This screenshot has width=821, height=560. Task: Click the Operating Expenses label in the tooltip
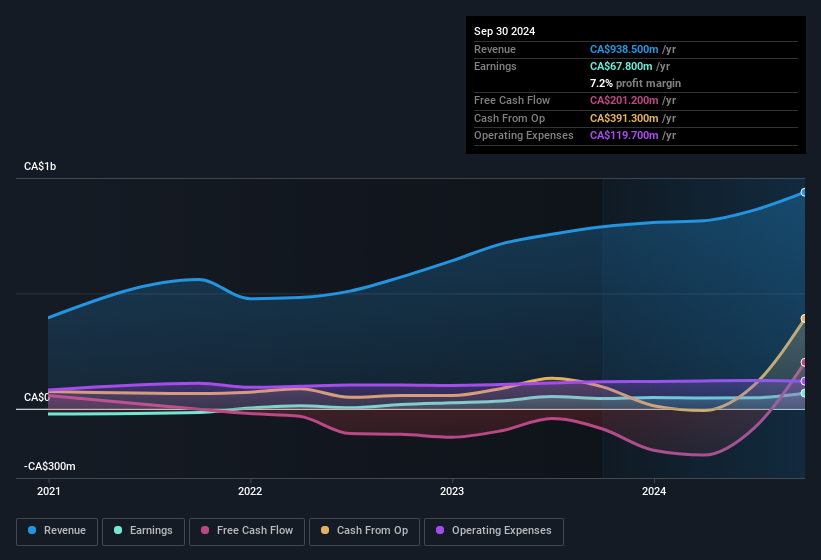pyautogui.click(x=524, y=136)
